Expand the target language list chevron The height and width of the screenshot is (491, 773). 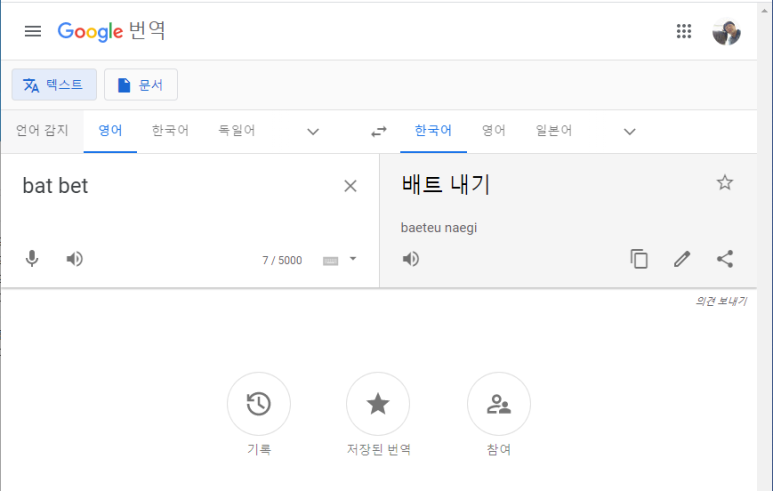(x=630, y=132)
